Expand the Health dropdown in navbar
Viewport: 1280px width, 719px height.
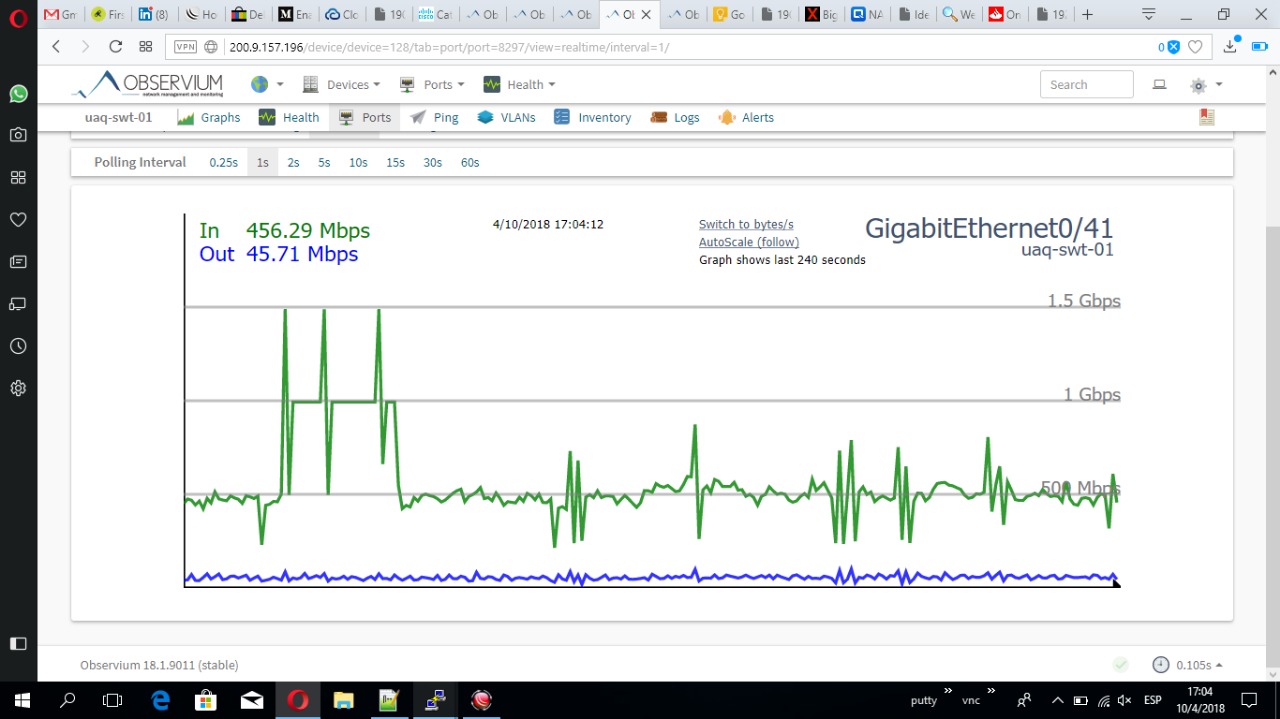click(x=519, y=85)
